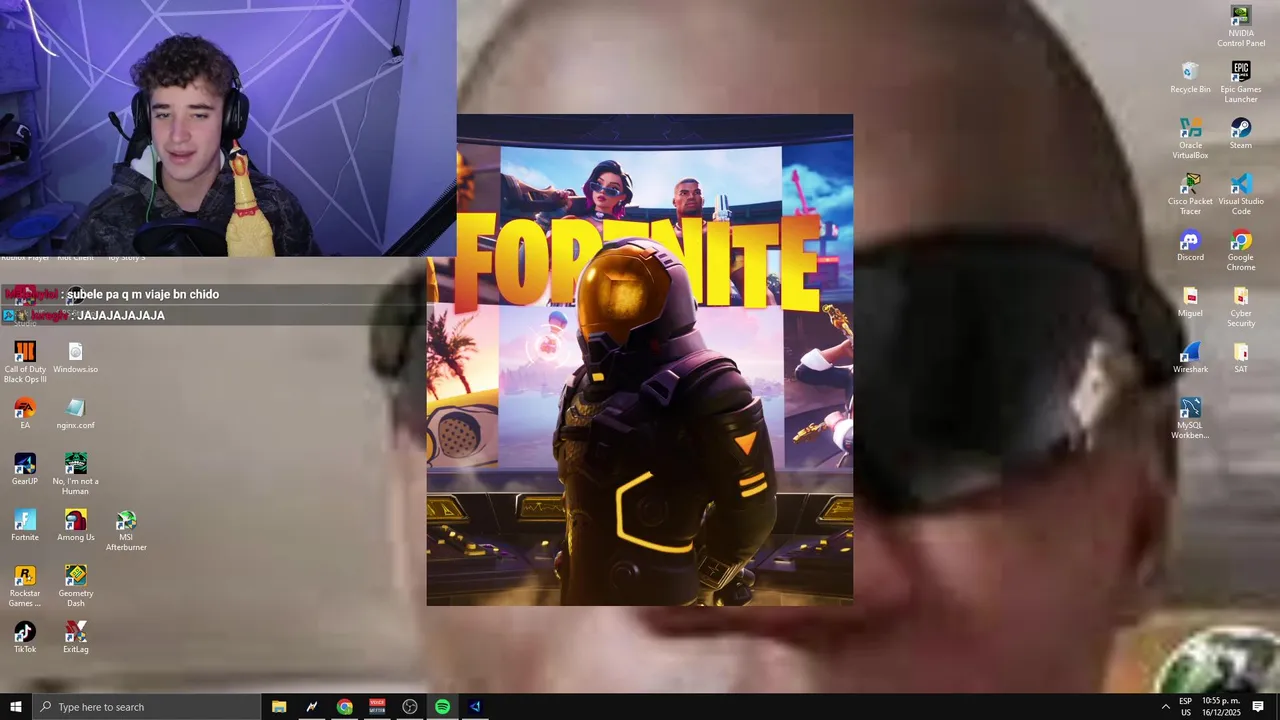The image size is (1280, 720).
Task: Open the clock showing 10:55 p. m.
Action: (1221, 707)
